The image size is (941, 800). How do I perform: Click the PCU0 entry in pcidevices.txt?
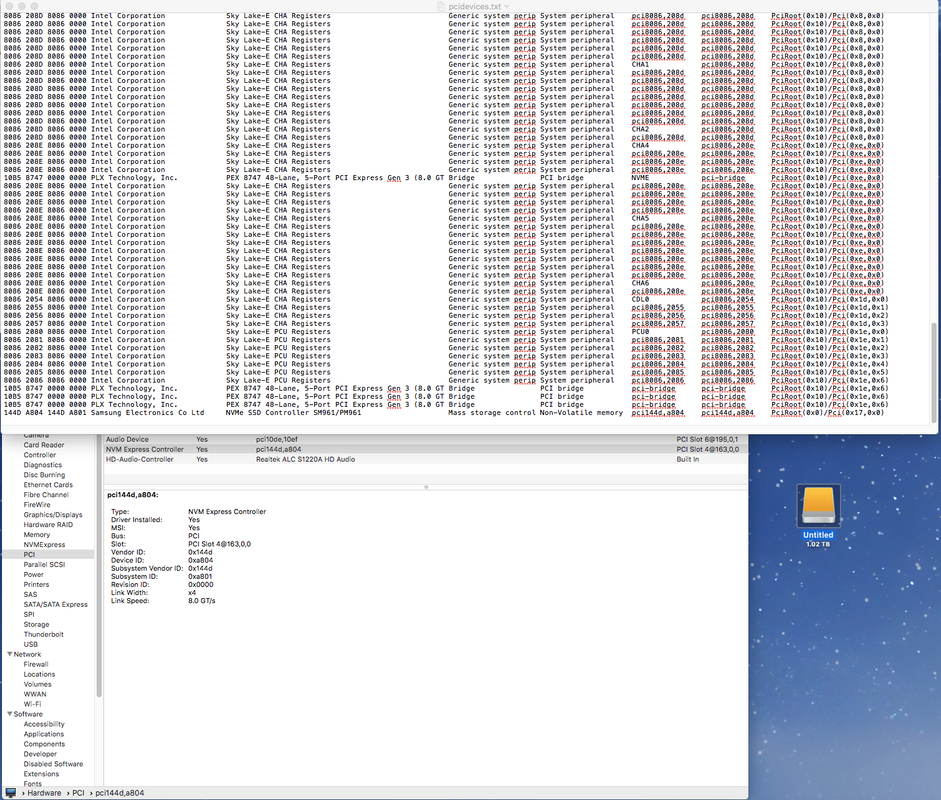(640, 332)
